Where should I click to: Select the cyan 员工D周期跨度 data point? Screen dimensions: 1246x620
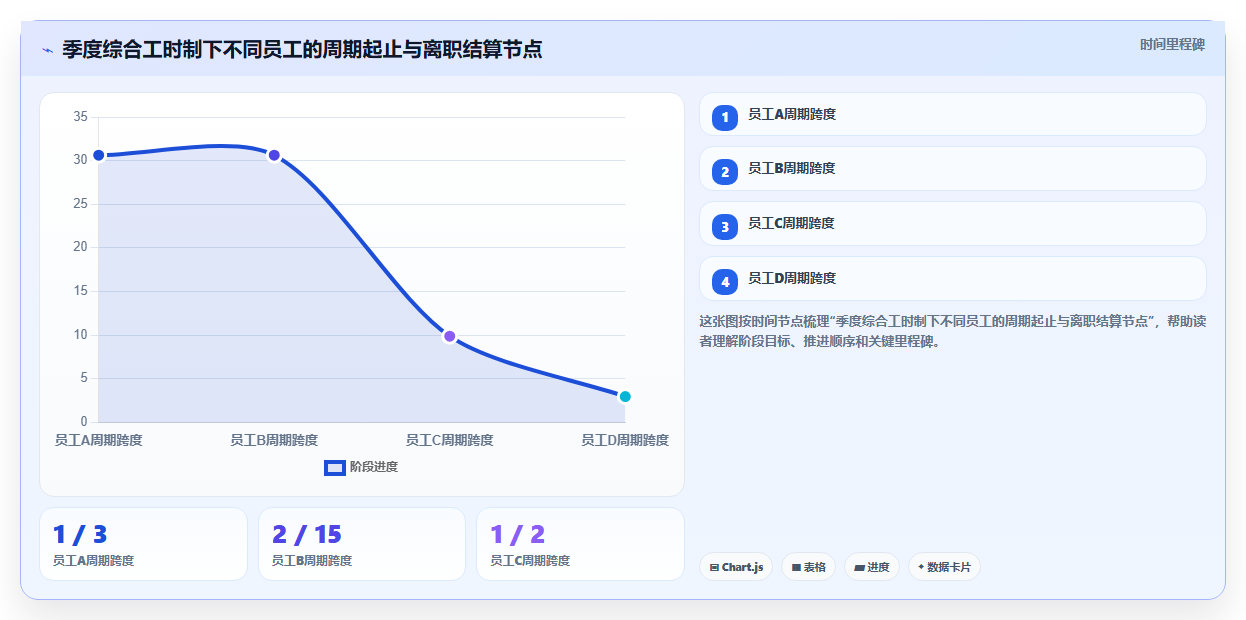point(625,396)
